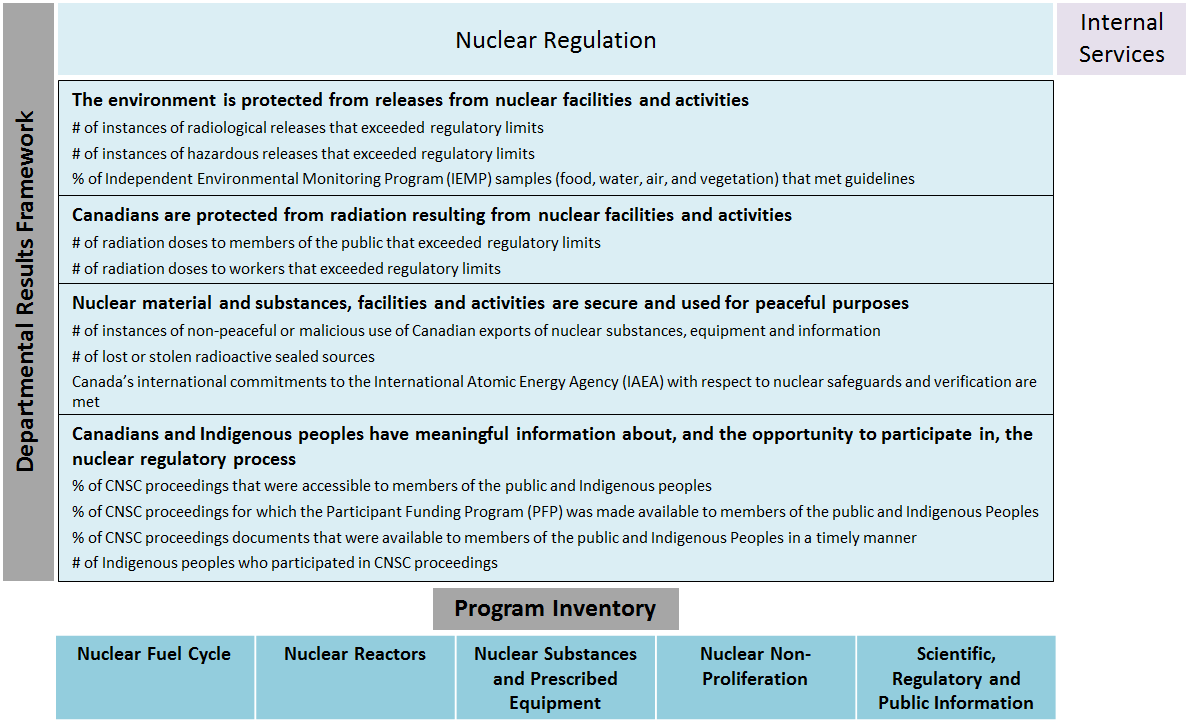1186x721 pixels.
Task: Select proceedings documents available timely indicator
Action: (x=494, y=537)
